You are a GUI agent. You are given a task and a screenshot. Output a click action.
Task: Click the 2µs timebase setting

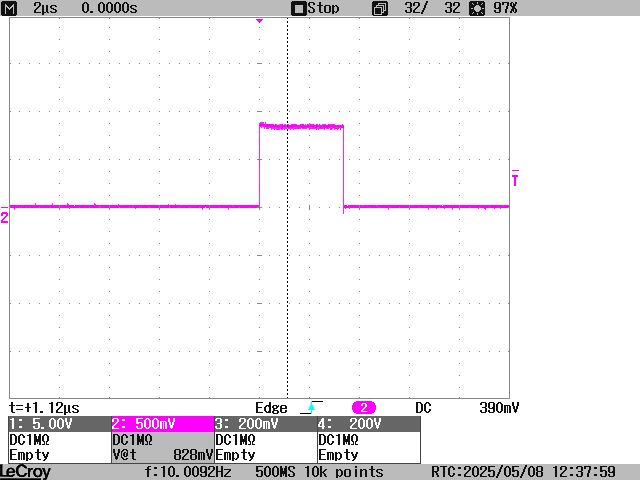(45, 8)
